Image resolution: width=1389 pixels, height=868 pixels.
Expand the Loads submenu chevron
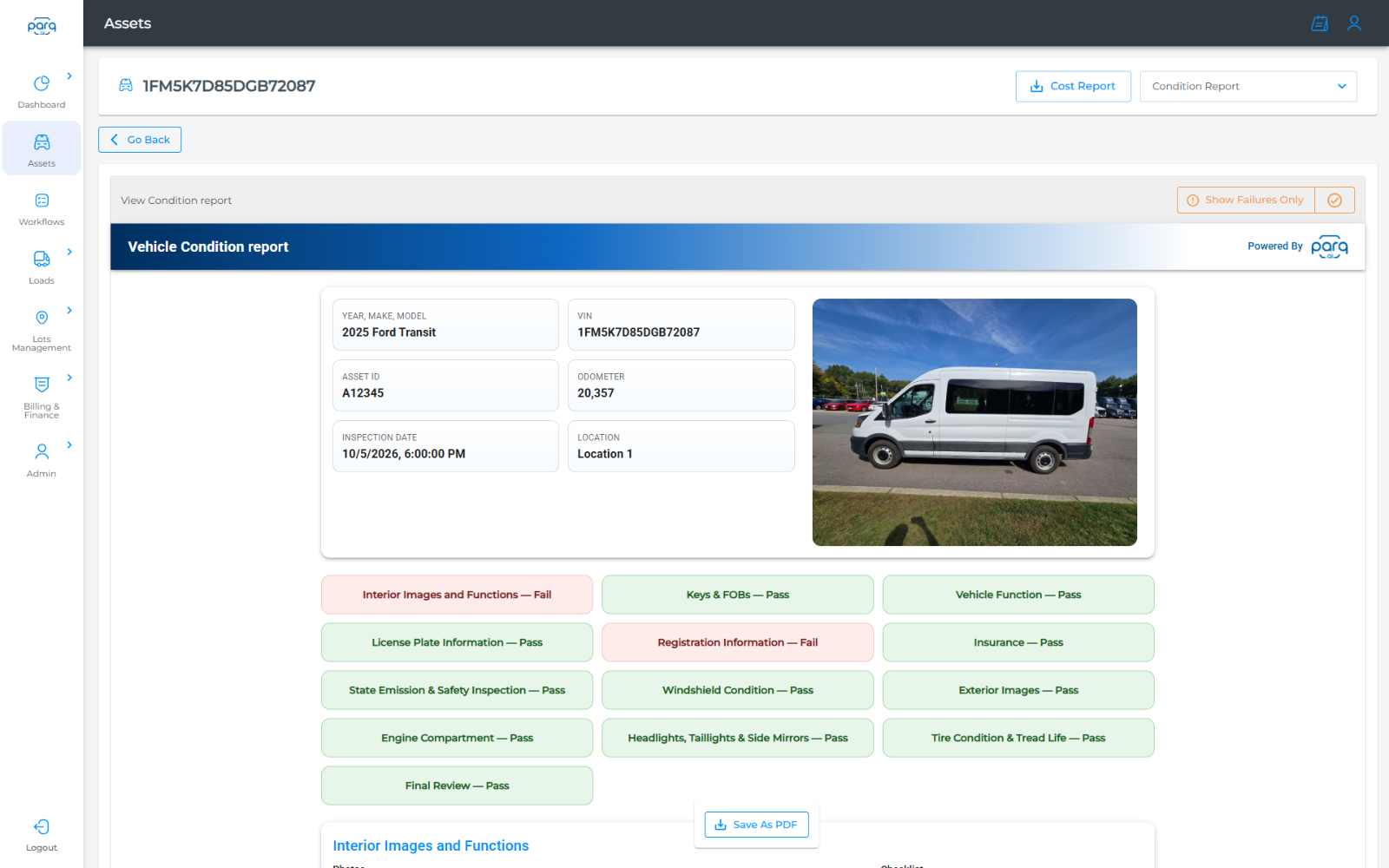point(69,252)
